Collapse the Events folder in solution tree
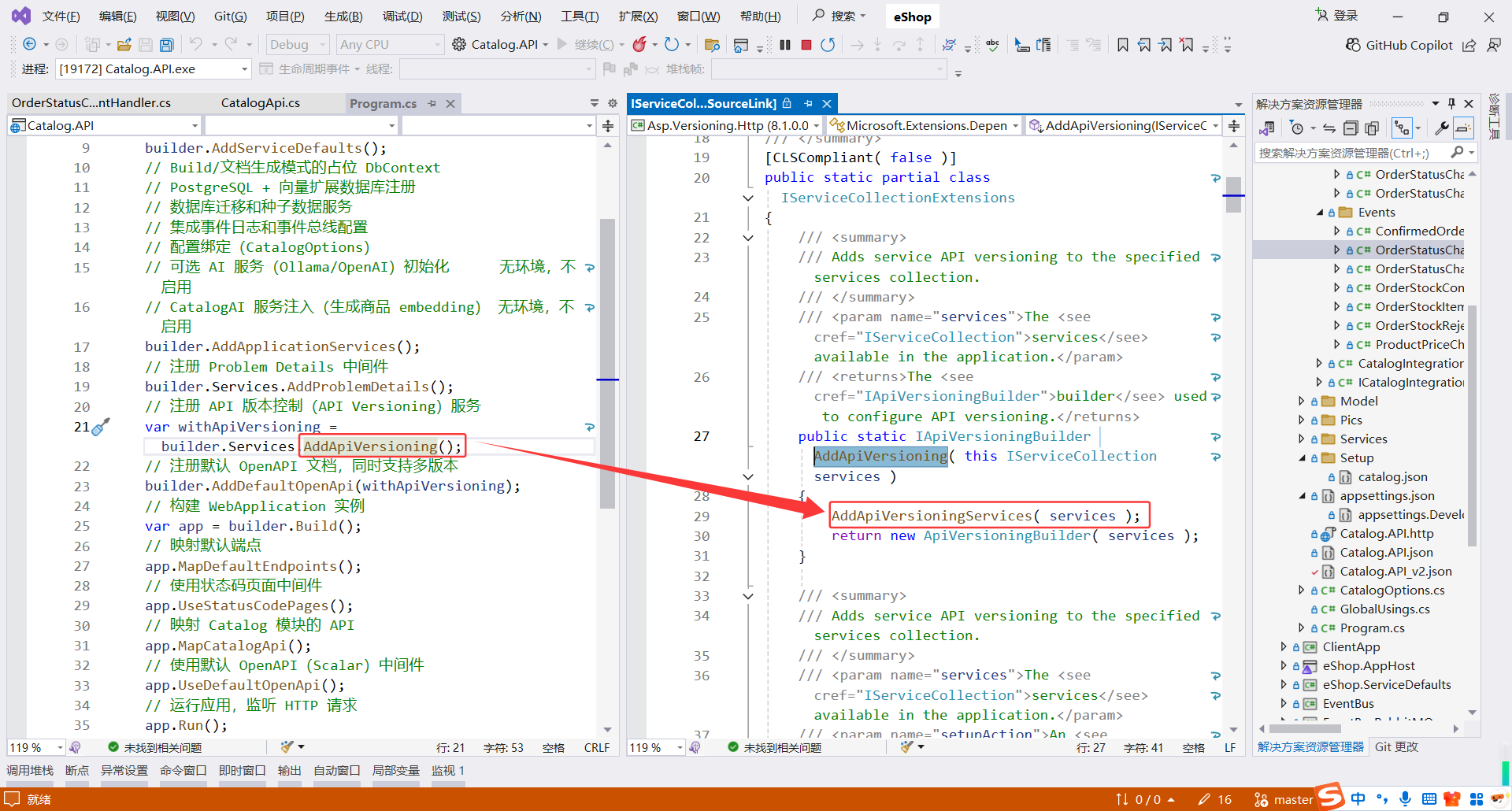The width and height of the screenshot is (1512, 811). (1320, 213)
